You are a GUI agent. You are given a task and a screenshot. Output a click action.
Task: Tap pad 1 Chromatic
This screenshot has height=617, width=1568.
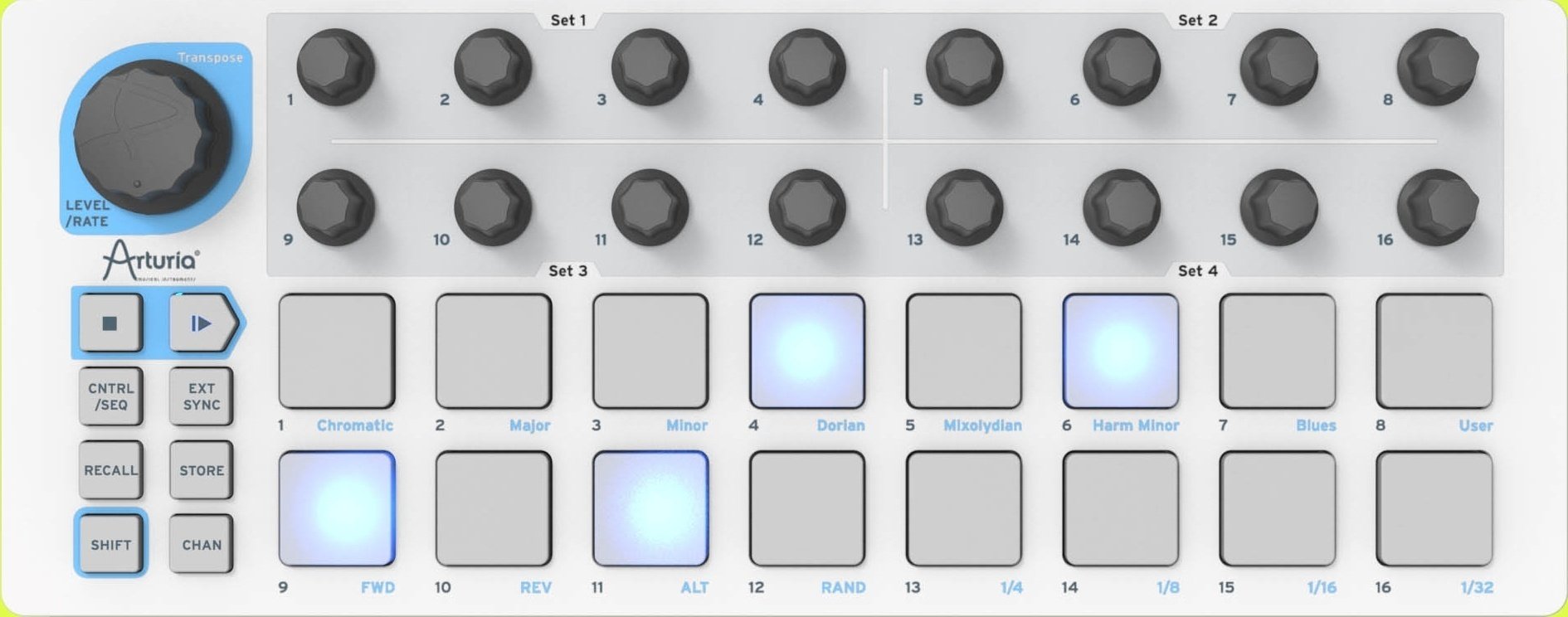336,351
